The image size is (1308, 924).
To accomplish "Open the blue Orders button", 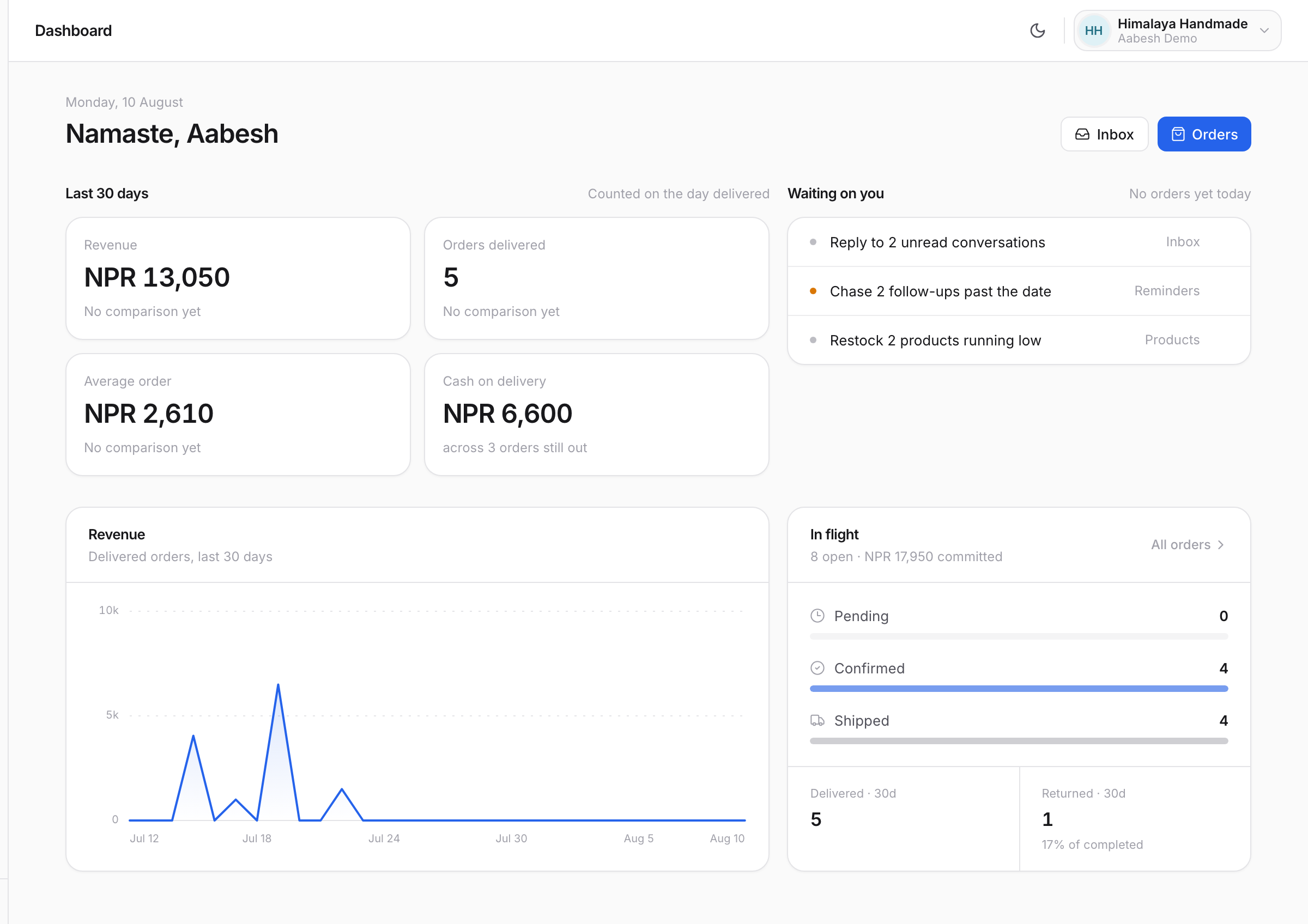I will click(1204, 135).
